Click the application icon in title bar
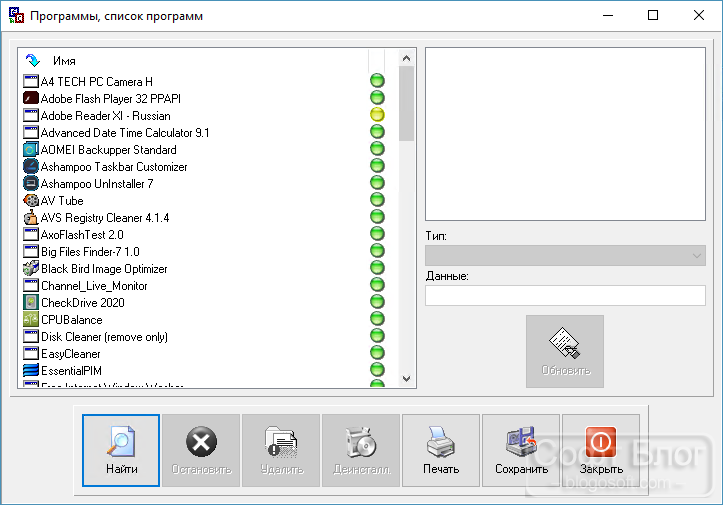Viewport: 723px width, 505px height. pyautogui.click(x=16, y=15)
